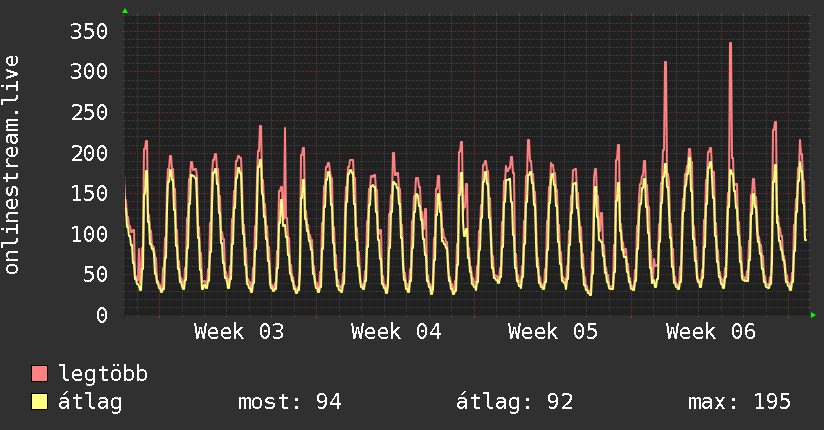Click the green arrow atop the y-axis

coord(124,11)
